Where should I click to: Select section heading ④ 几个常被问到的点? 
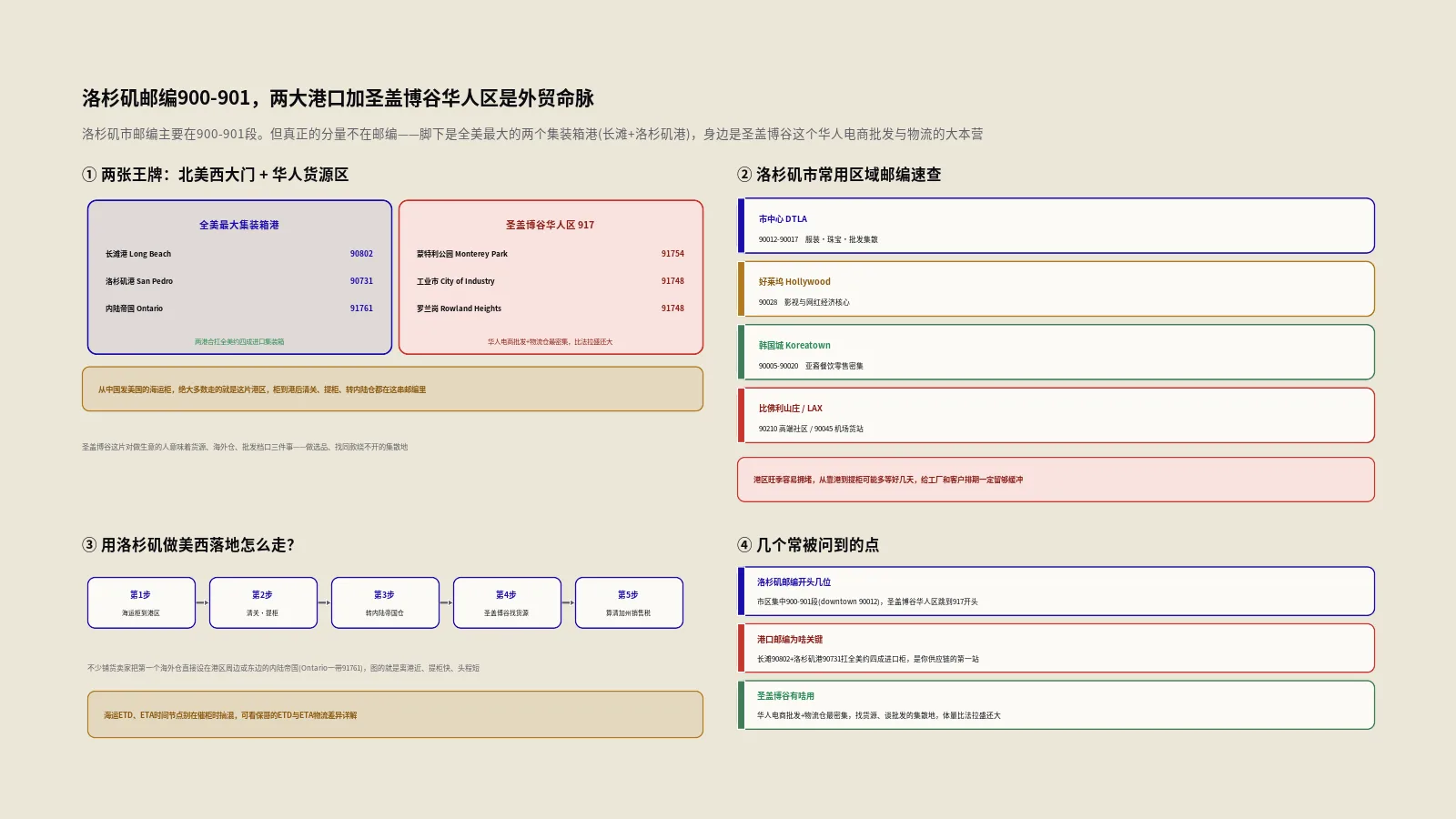tap(808, 545)
